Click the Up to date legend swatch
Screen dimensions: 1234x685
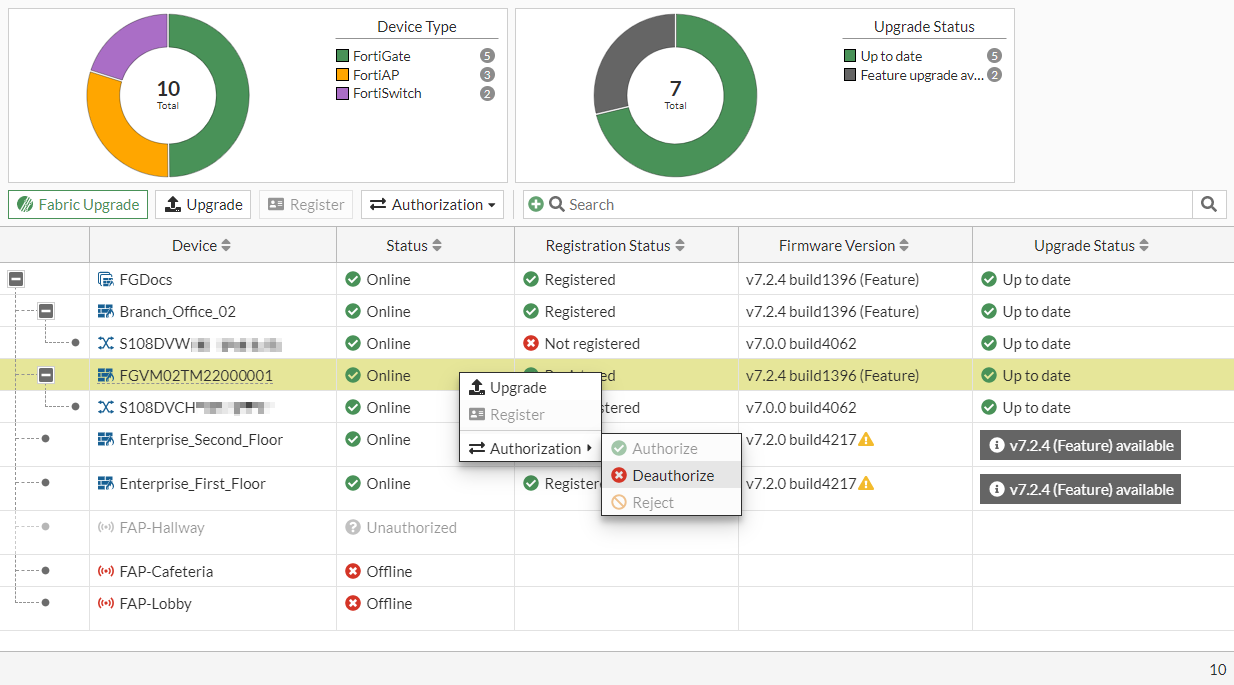pos(850,56)
